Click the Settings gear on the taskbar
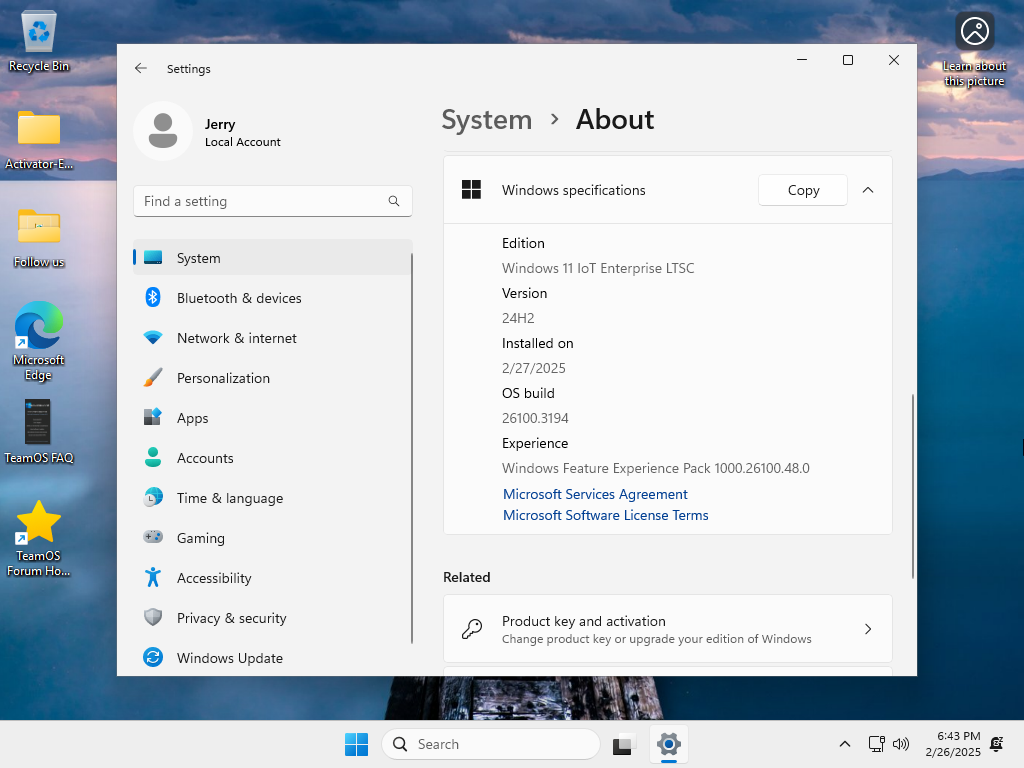The height and width of the screenshot is (768, 1024). pos(669,744)
